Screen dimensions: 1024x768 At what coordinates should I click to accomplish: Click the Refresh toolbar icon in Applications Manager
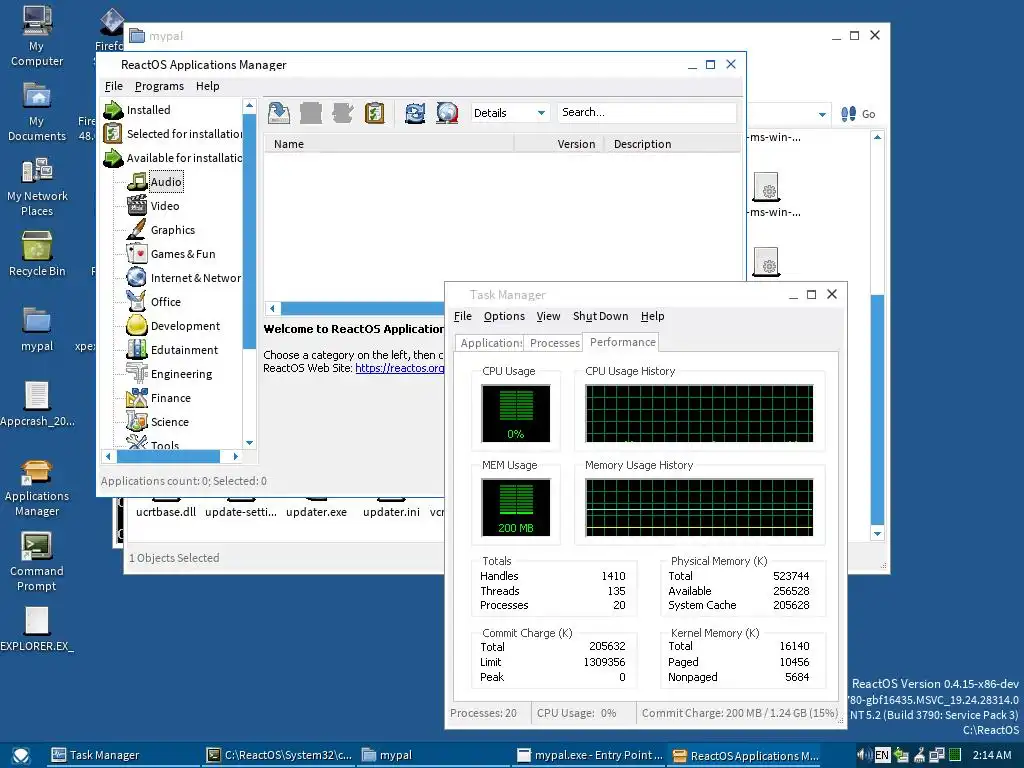[x=415, y=113]
